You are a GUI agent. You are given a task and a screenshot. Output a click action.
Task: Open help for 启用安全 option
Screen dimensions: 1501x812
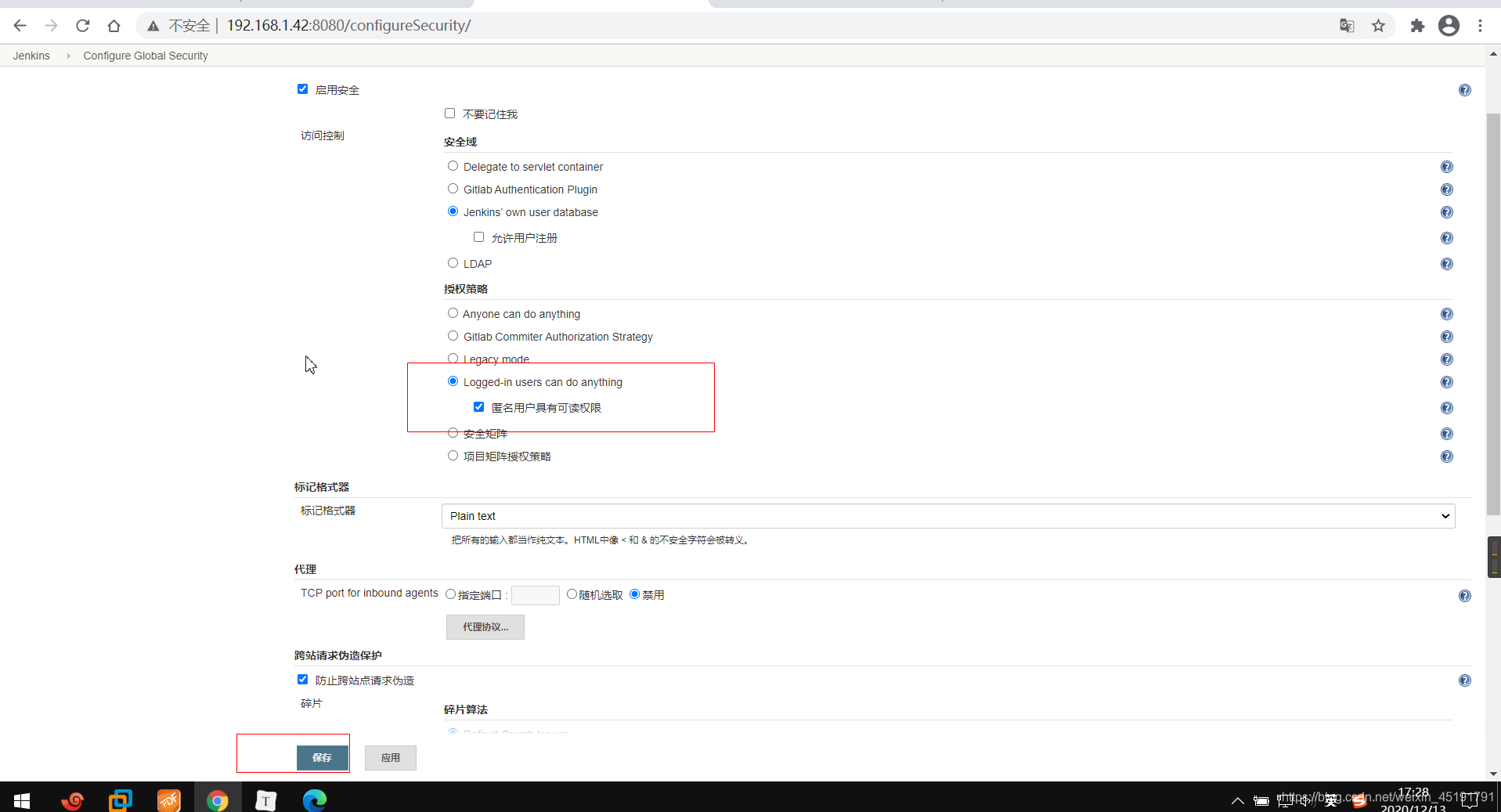1465,90
